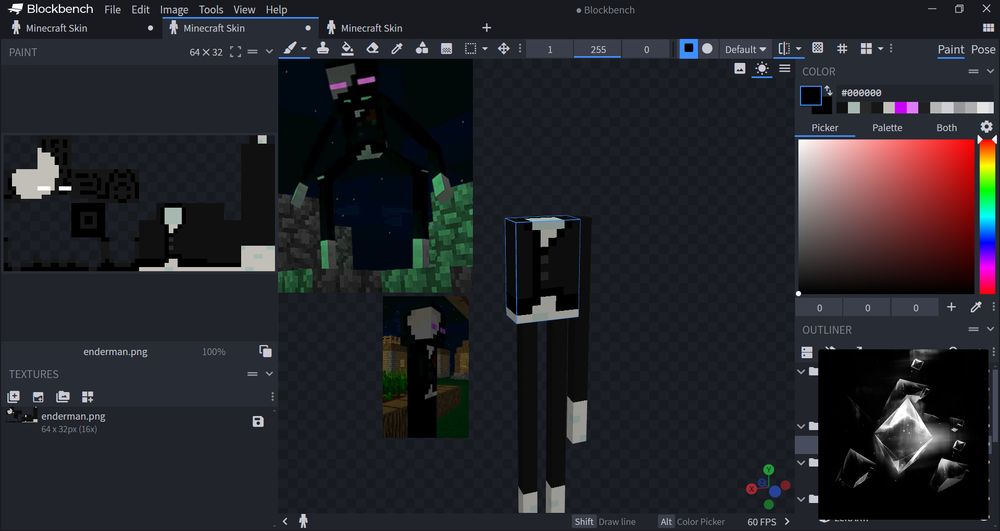Click the split screen grid icon
The height and width of the screenshot is (531, 1000).
point(866,48)
